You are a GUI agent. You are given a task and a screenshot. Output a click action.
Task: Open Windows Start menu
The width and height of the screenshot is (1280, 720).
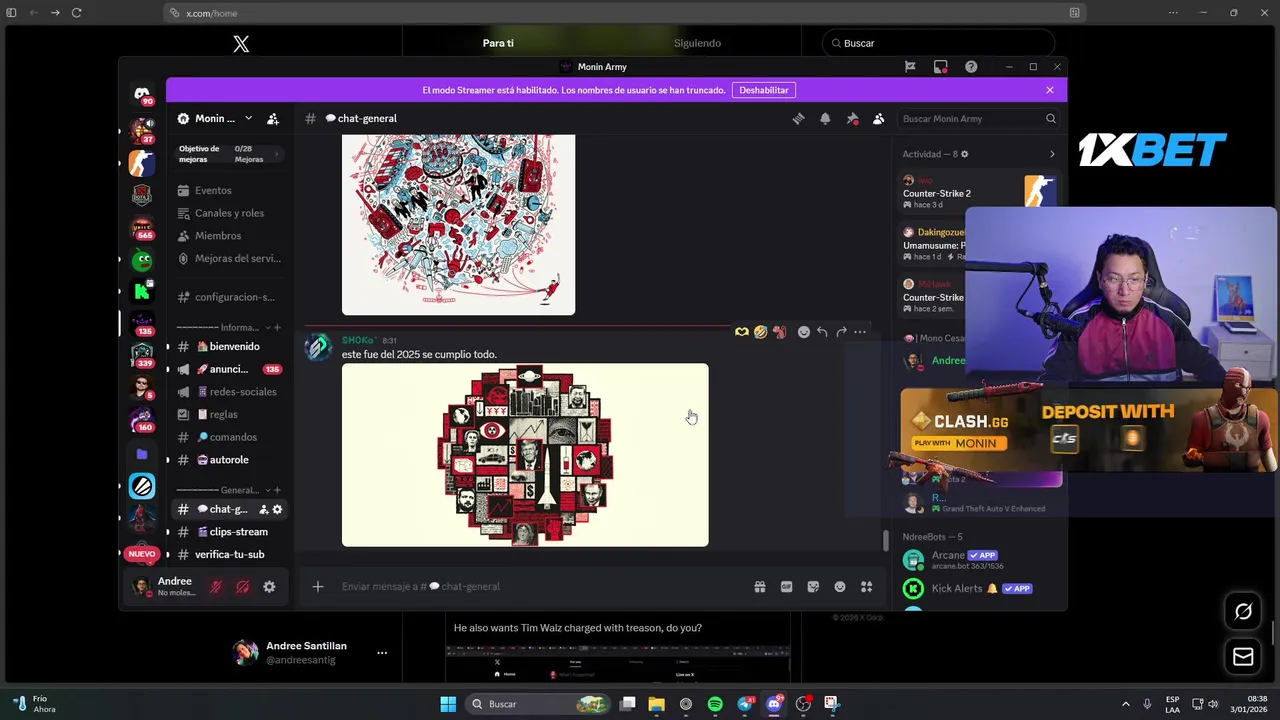[x=448, y=704]
